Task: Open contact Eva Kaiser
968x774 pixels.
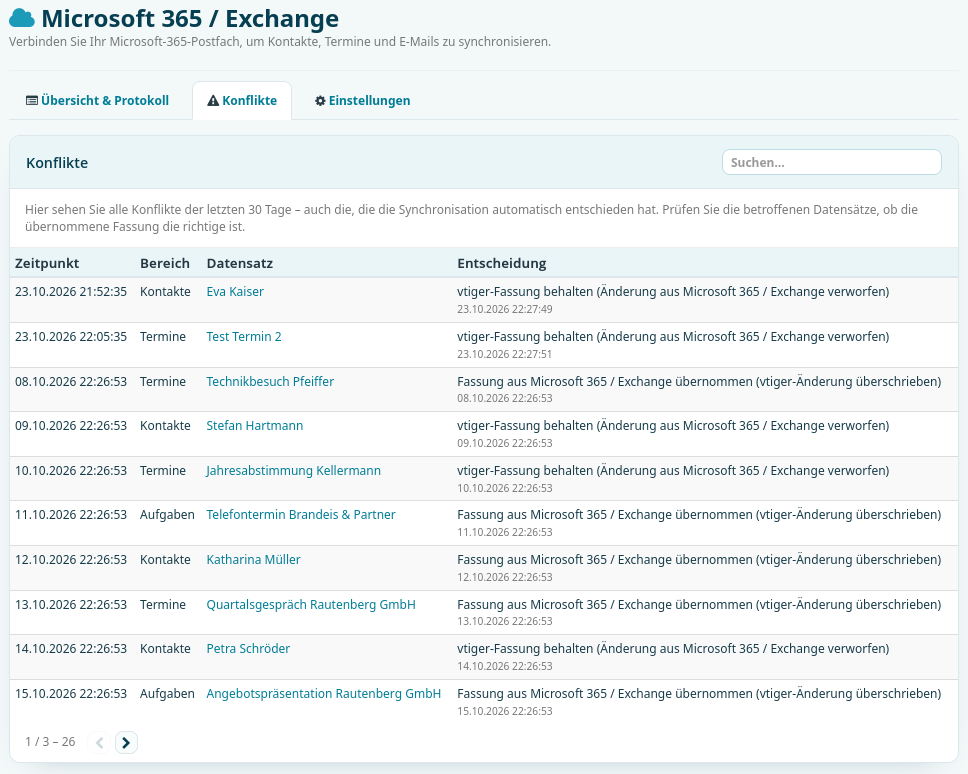Action: (235, 291)
